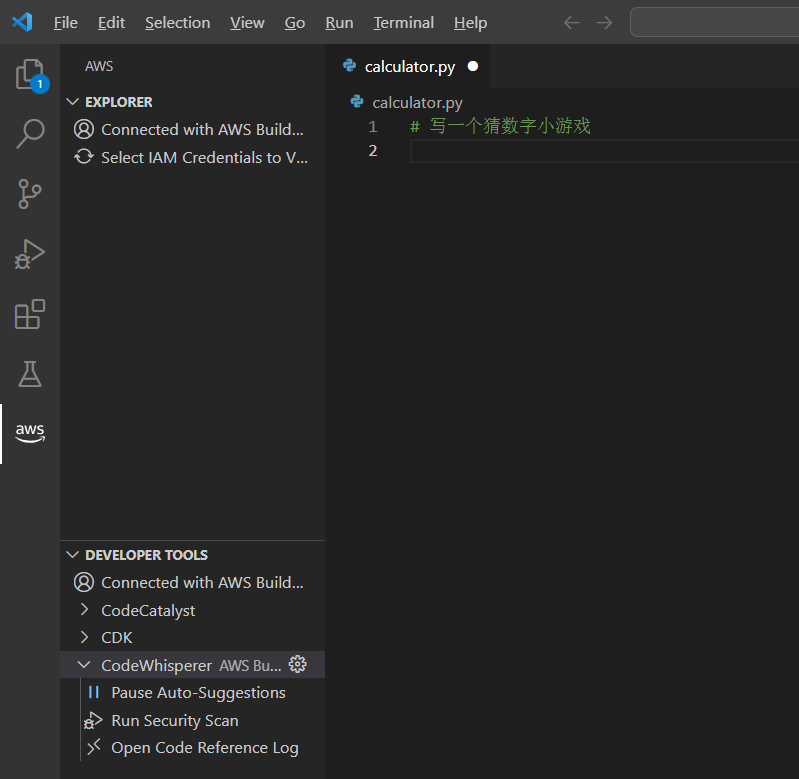799x779 pixels.
Task: Open the Explorer view in activity bar
Action: tap(30, 75)
